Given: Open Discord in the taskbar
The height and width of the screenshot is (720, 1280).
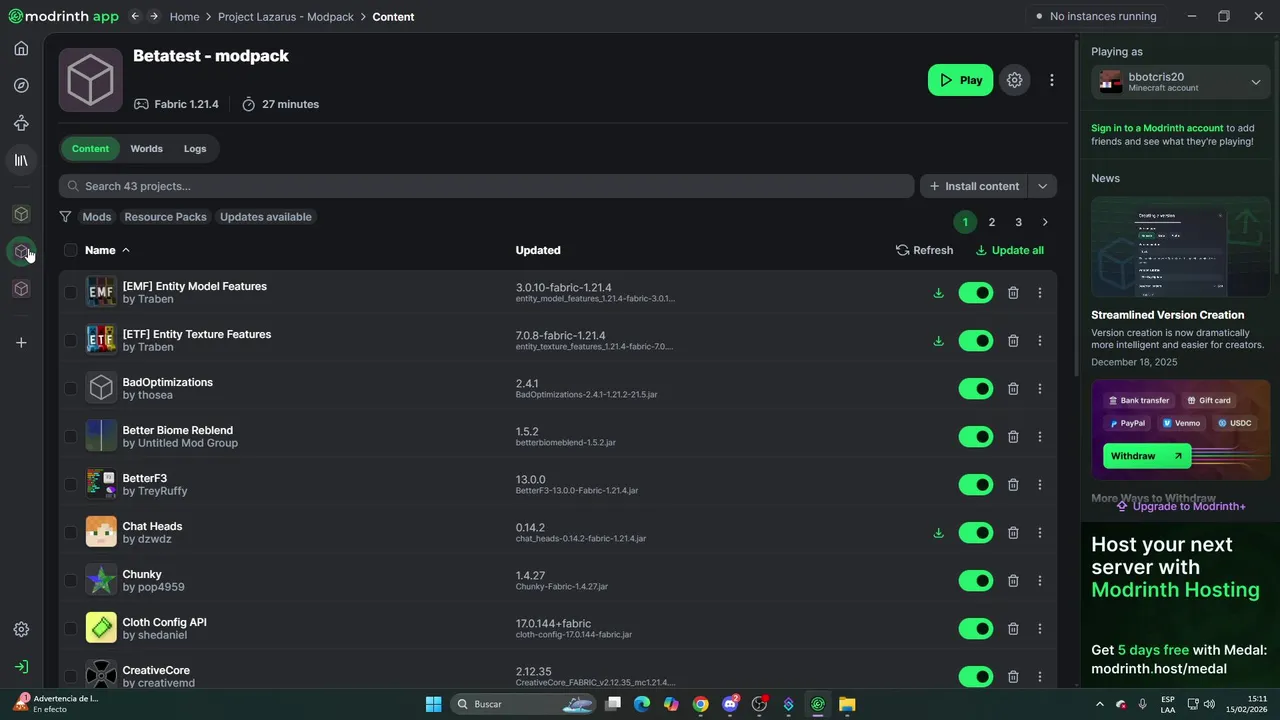Looking at the screenshot, I should [x=731, y=704].
